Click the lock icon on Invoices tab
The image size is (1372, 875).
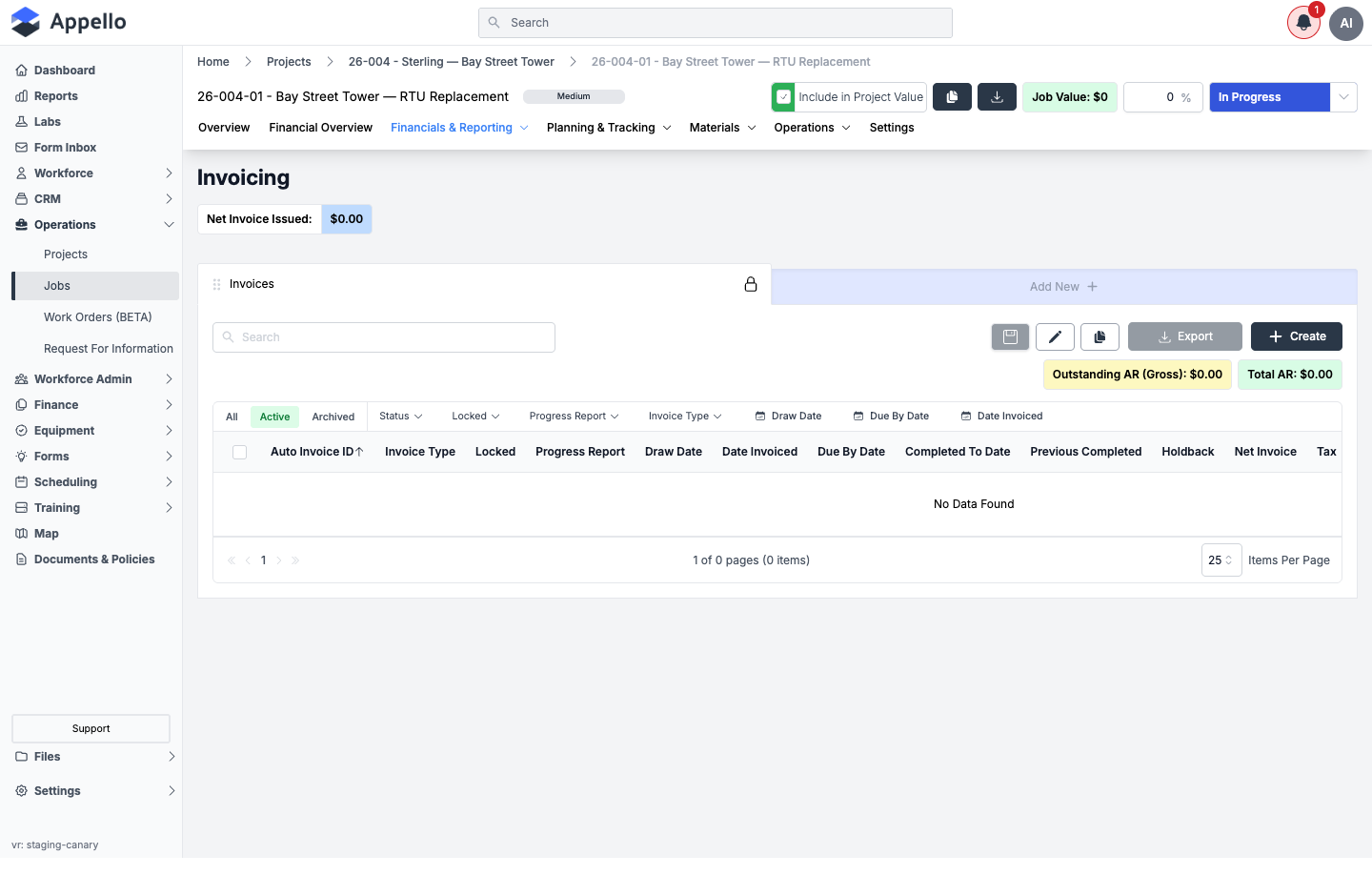tap(751, 284)
